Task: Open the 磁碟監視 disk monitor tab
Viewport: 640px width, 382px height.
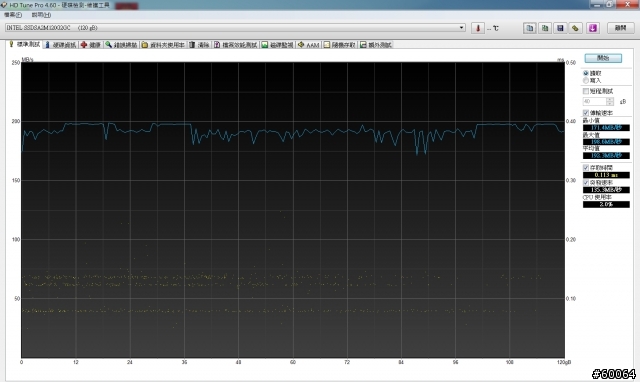Action: click(277, 45)
